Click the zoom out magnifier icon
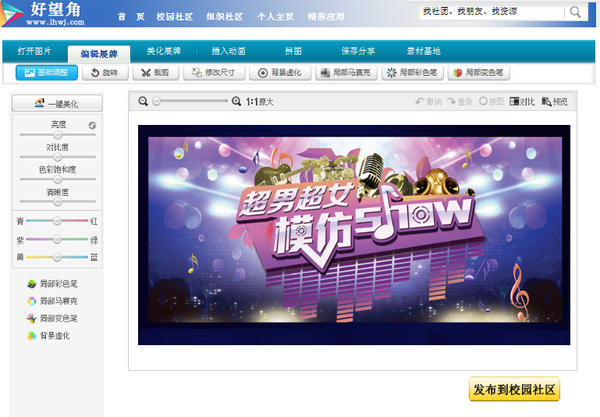600x417 pixels. 144,102
